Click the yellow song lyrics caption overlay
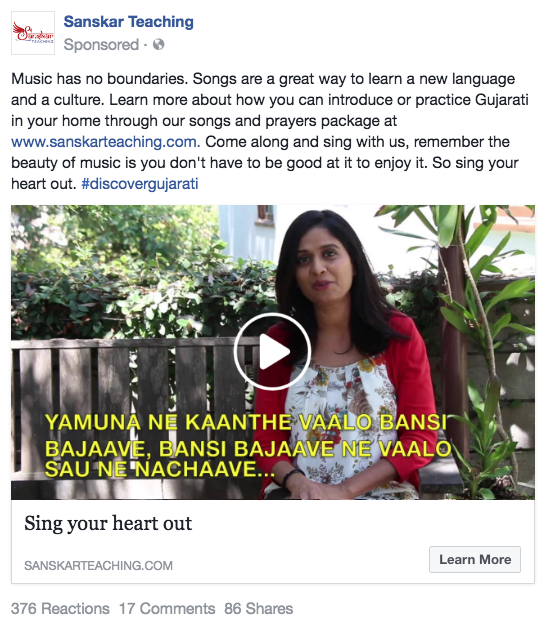The height and width of the screenshot is (621, 543). [x=248, y=446]
